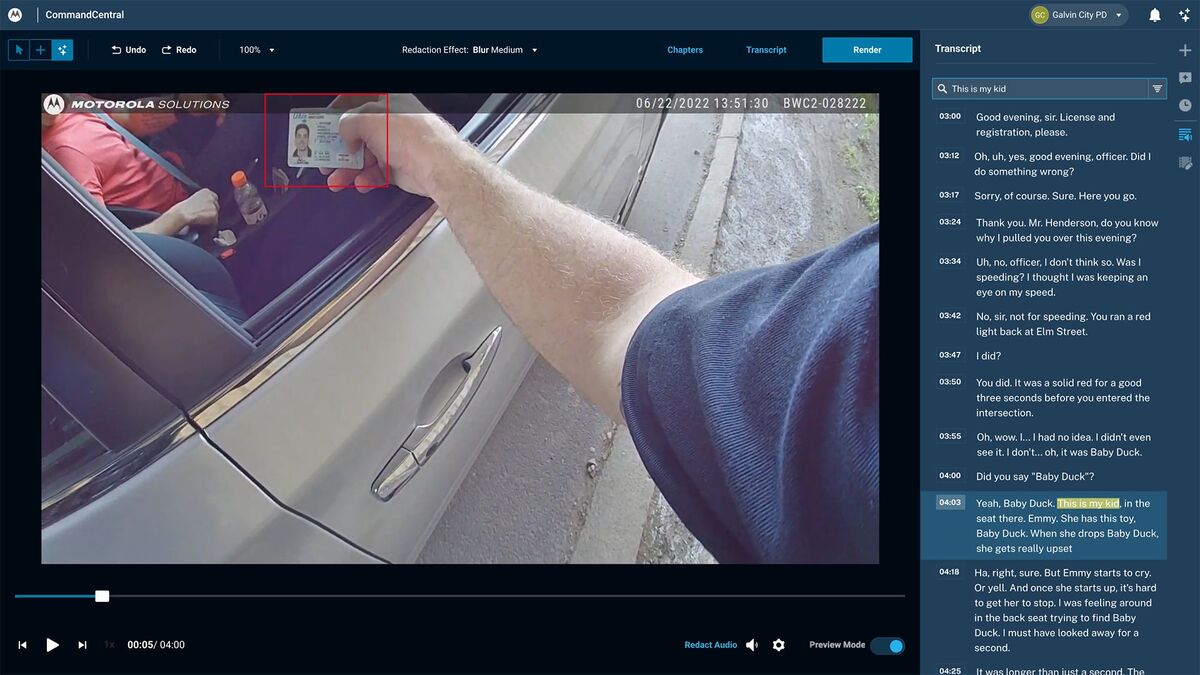Viewport: 1200px width, 675px height.
Task: Open playback settings gear
Action: coord(779,645)
